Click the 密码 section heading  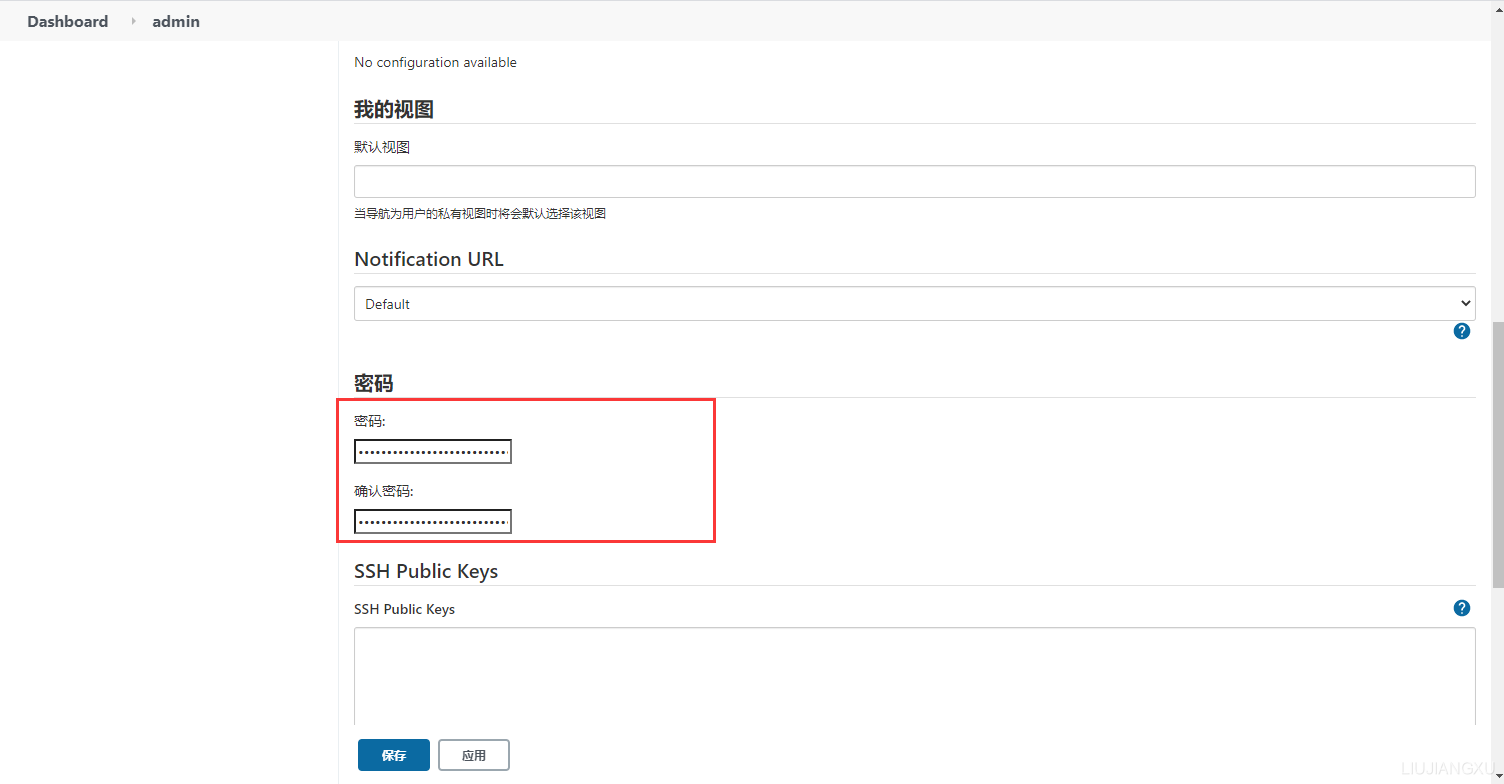(374, 383)
